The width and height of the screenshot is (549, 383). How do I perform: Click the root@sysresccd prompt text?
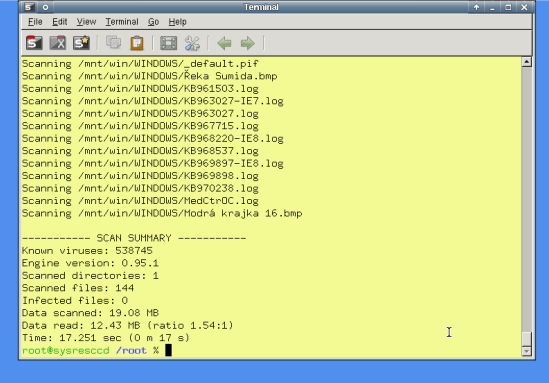[65, 350]
